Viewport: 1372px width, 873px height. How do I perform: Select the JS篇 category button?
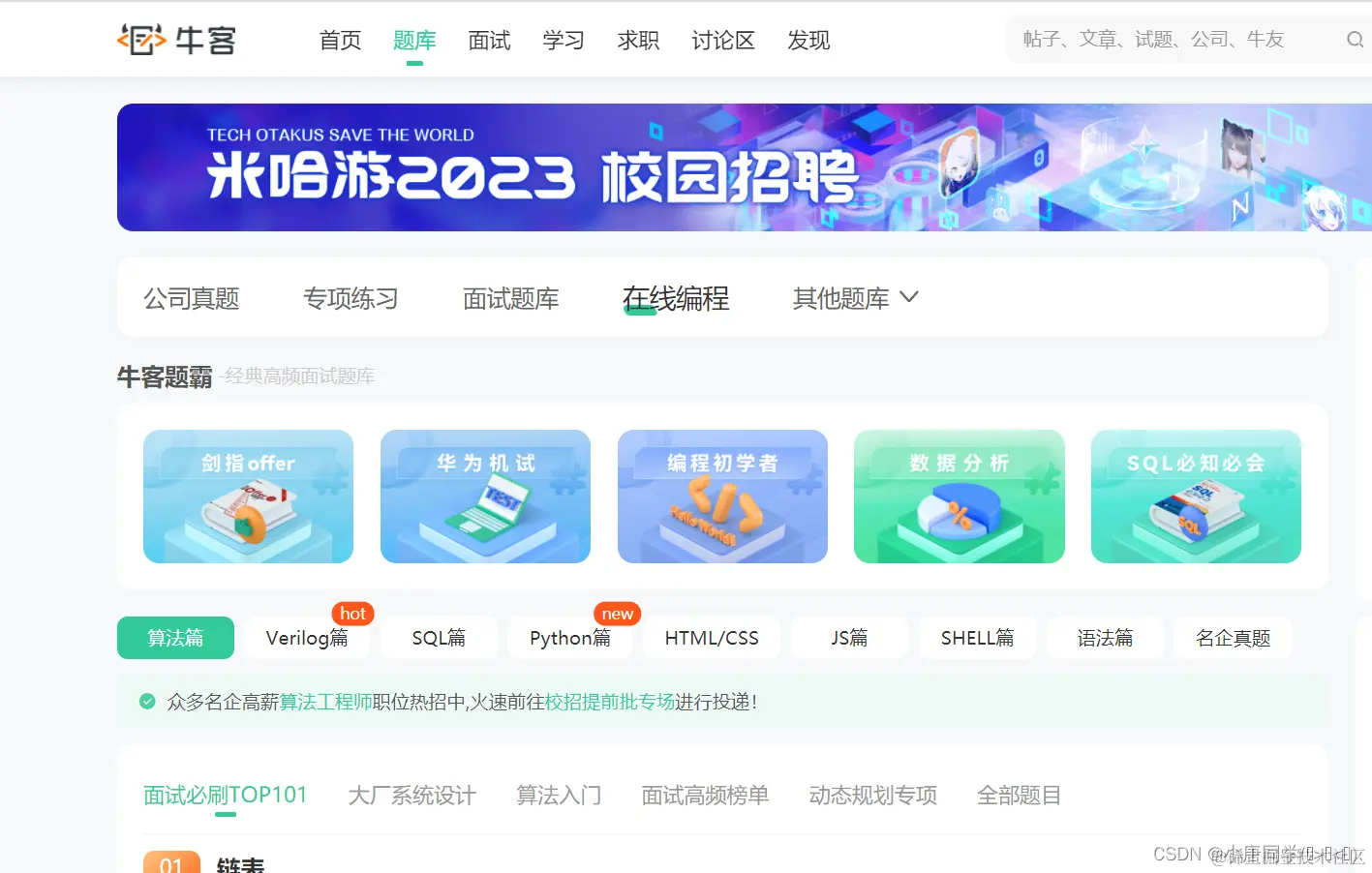[849, 638]
